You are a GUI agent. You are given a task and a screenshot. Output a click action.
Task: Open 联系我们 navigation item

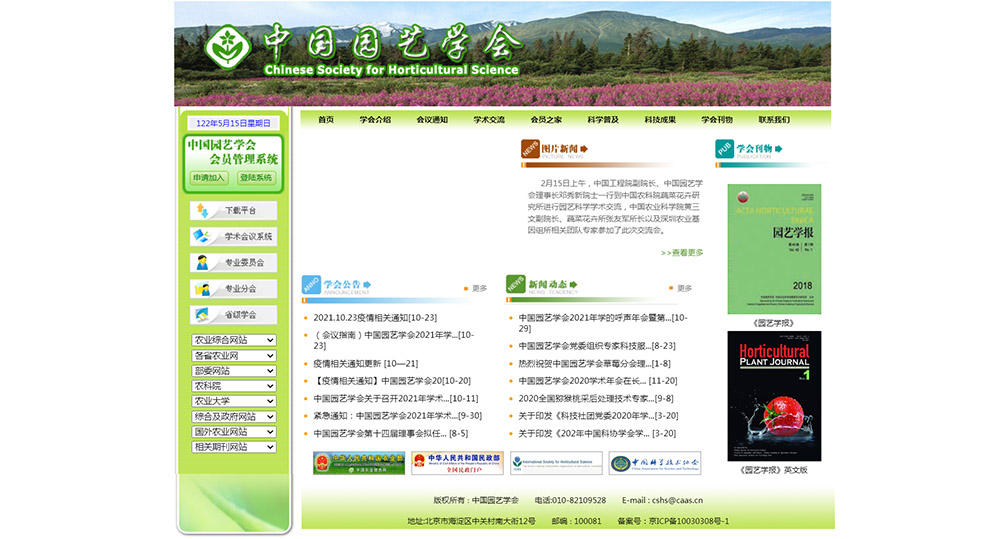tap(774, 119)
